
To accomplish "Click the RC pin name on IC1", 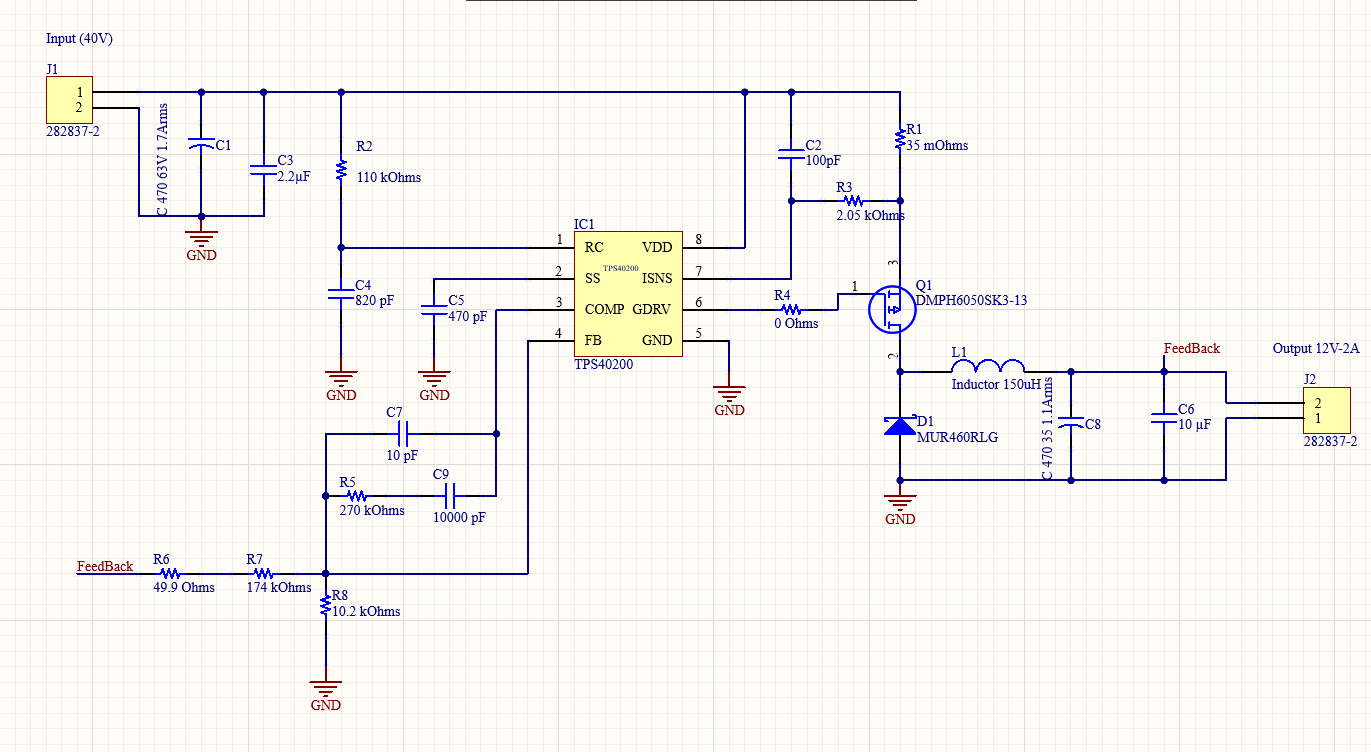I will (594, 247).
